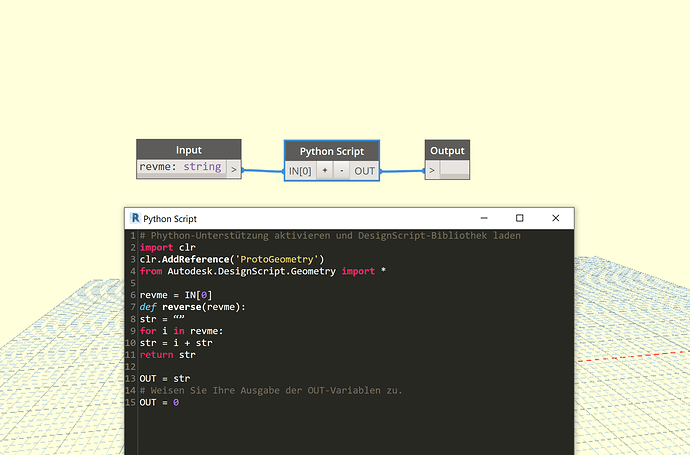
Task: Click the 'import clr' code line
Action: pyautogui.click(x=168, y=247)
